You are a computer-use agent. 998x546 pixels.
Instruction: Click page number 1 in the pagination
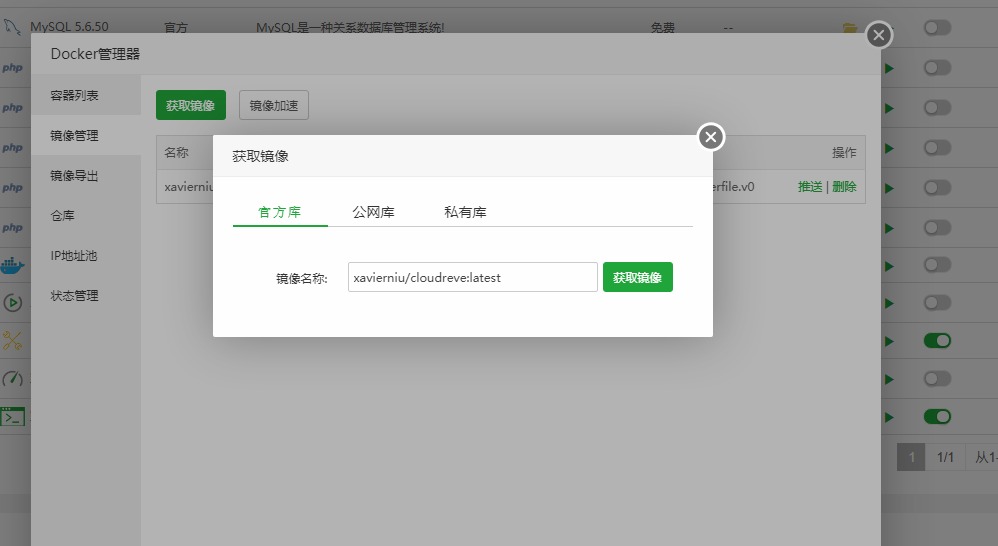pos(911,457)
